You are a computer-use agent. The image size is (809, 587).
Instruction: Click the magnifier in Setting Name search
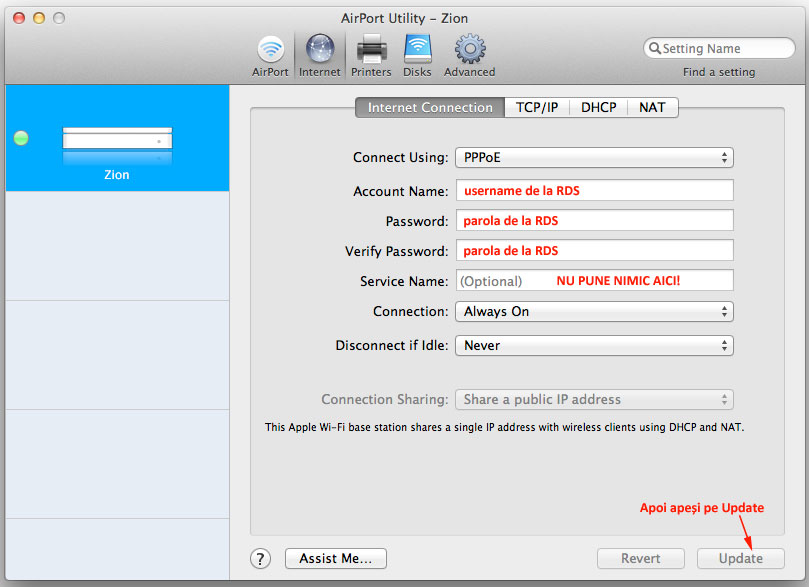[655, 48]
